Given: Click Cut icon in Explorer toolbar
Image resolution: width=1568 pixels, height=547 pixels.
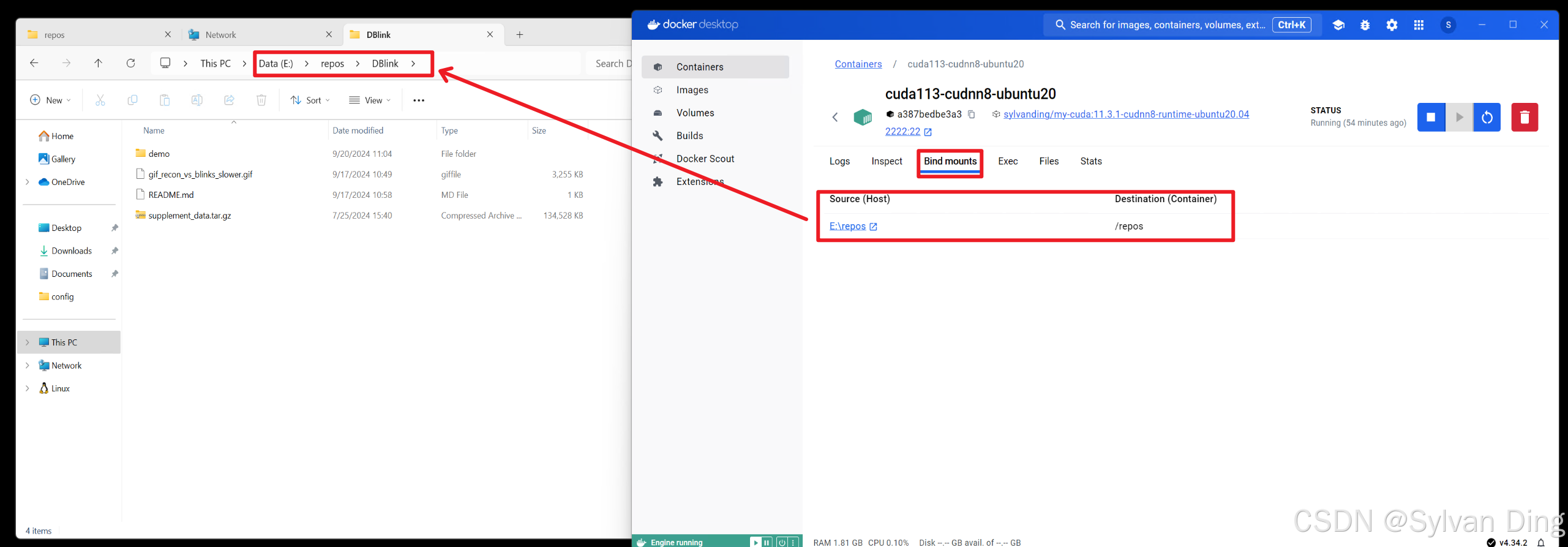Looking at the screenshot, I should coord(100,100).
